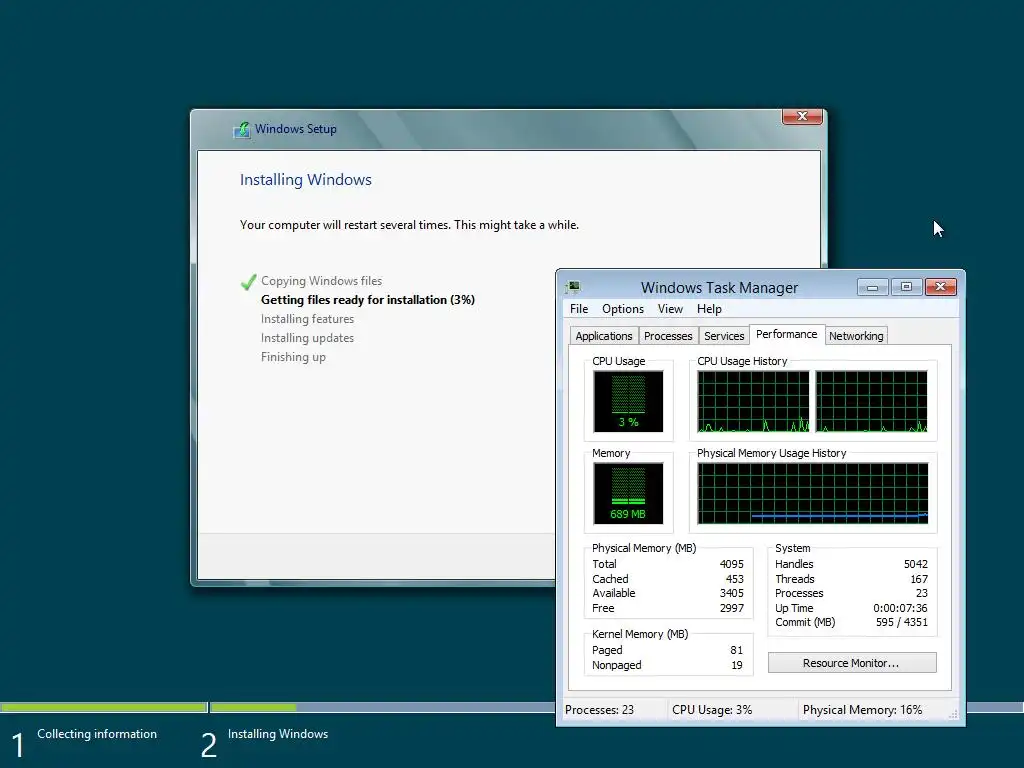Open the View menu in Task Manager
Screen dimensions: 1024x768
click(x=670, y=309)
